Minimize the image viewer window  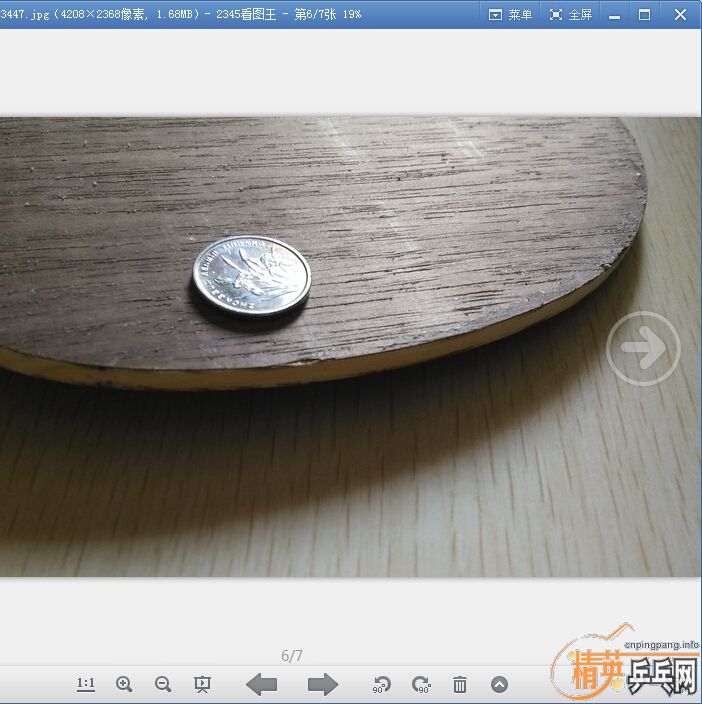613,14
